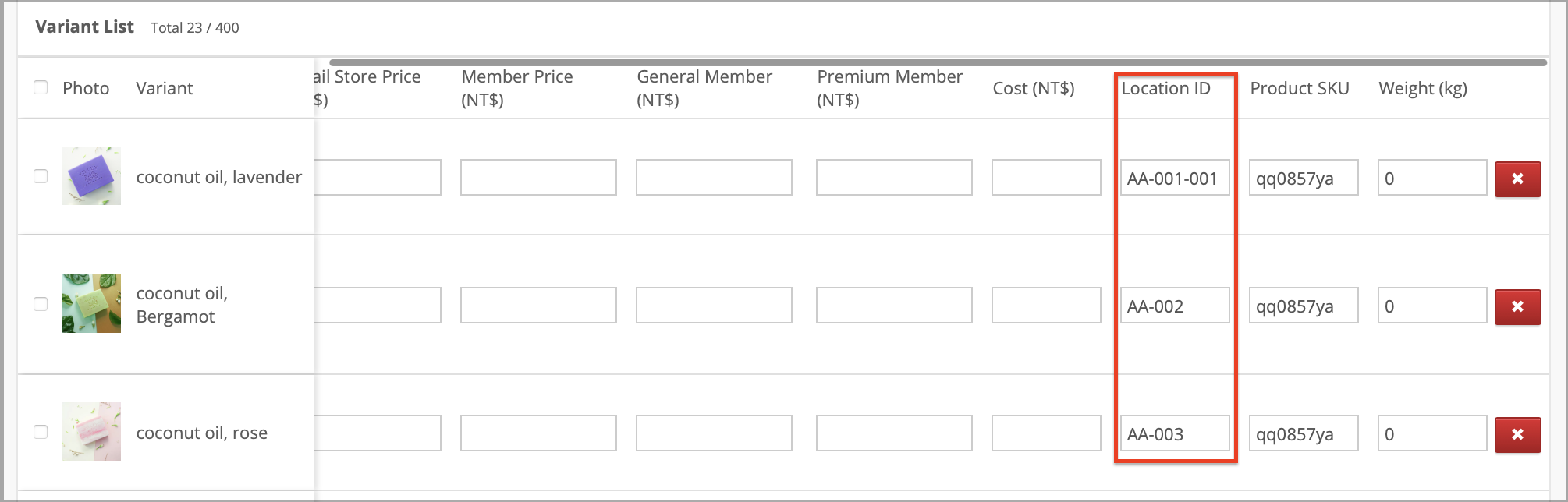The image size is (1568, 502).
Task: Click the lavender row General Member field
Action: tap(714, 178)
